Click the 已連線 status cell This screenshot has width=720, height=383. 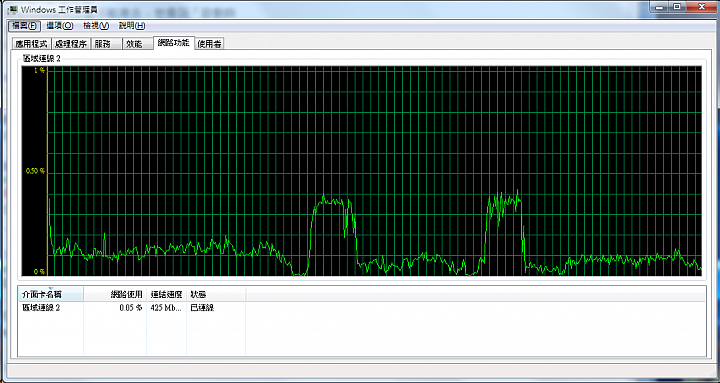(202, 308)
